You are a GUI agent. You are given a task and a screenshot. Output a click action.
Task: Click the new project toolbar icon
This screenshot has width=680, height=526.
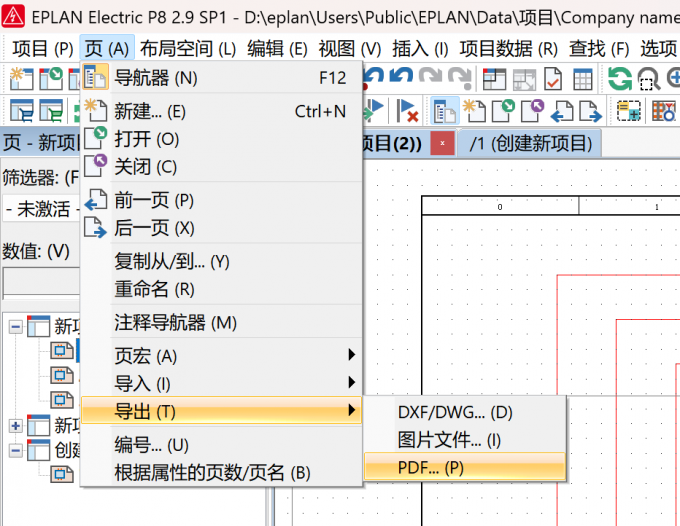pyautogui.click(x=21, y=79)
